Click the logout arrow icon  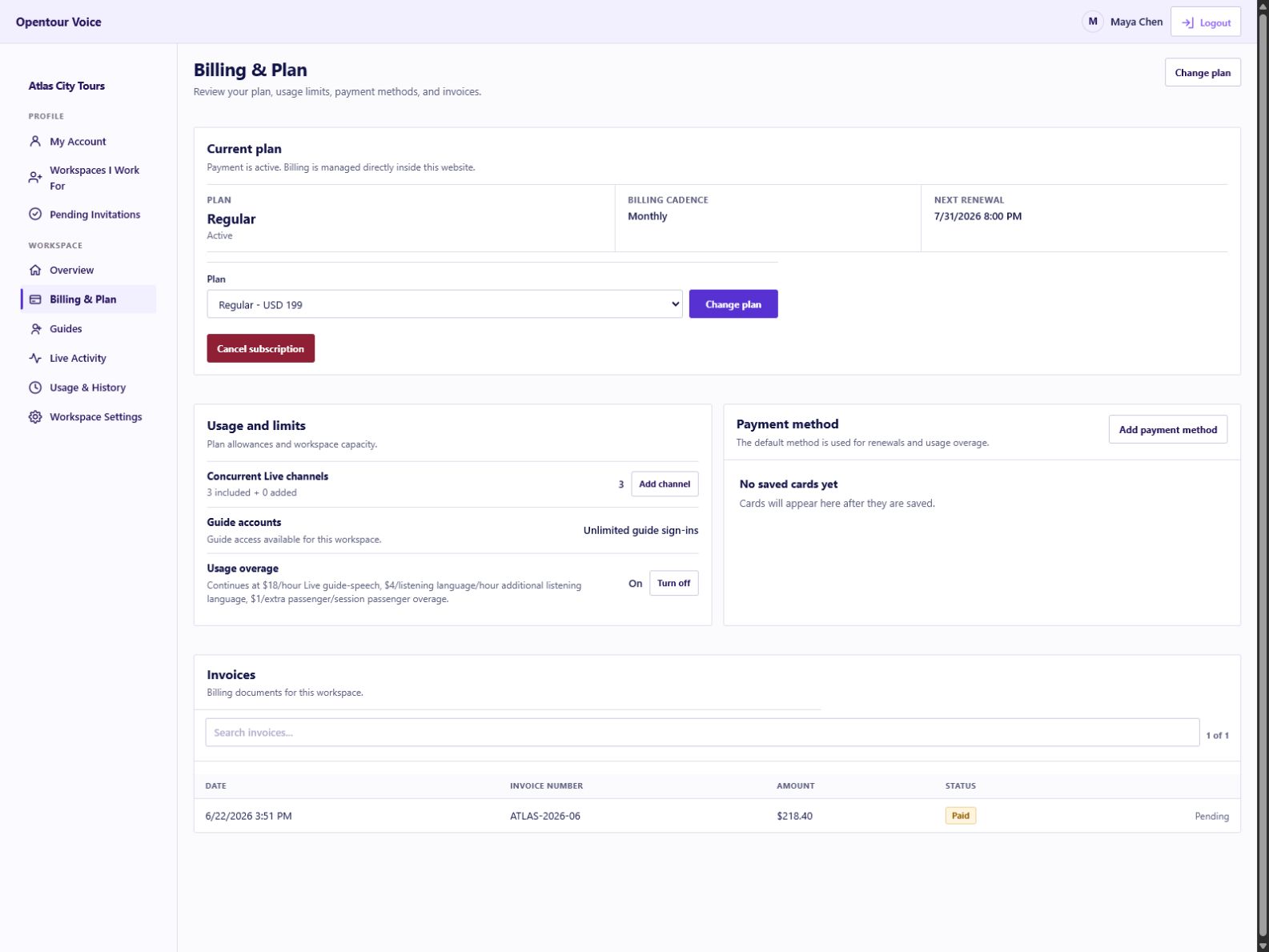coord(1187,23)
